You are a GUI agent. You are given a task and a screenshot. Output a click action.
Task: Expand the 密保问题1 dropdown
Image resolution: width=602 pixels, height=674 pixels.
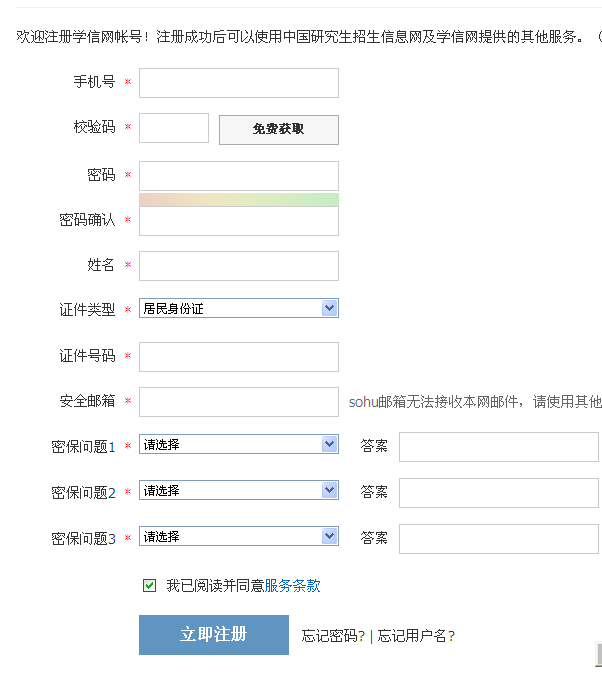pos(239,444)
